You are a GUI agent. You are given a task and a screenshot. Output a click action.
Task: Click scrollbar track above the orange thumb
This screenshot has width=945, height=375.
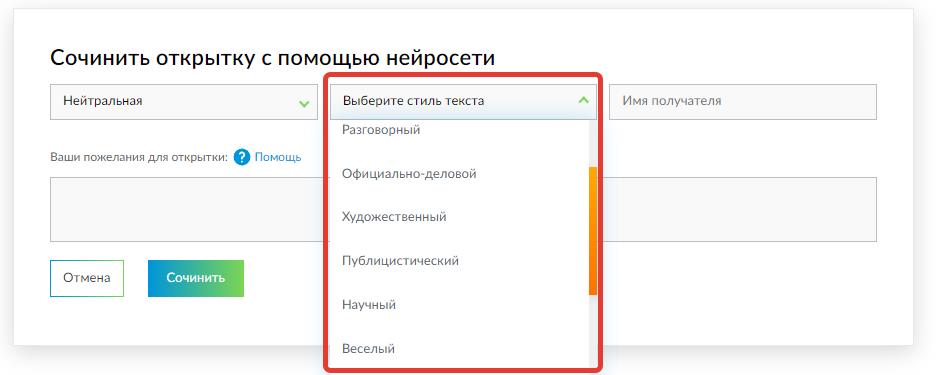(592, 143)
